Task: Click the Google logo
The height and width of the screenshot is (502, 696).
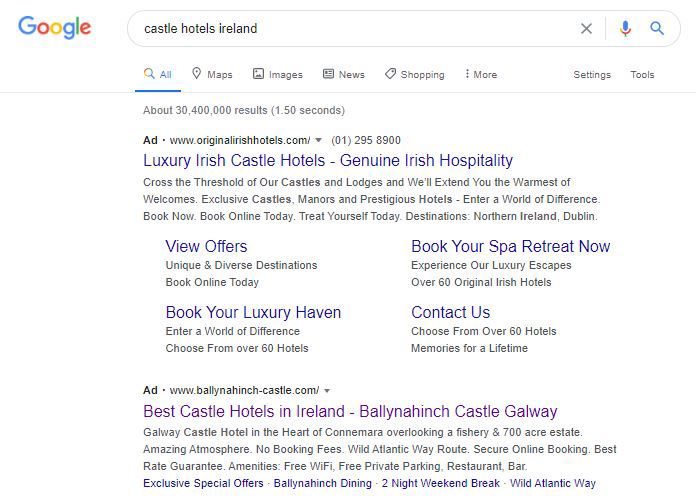Action: 54,28
